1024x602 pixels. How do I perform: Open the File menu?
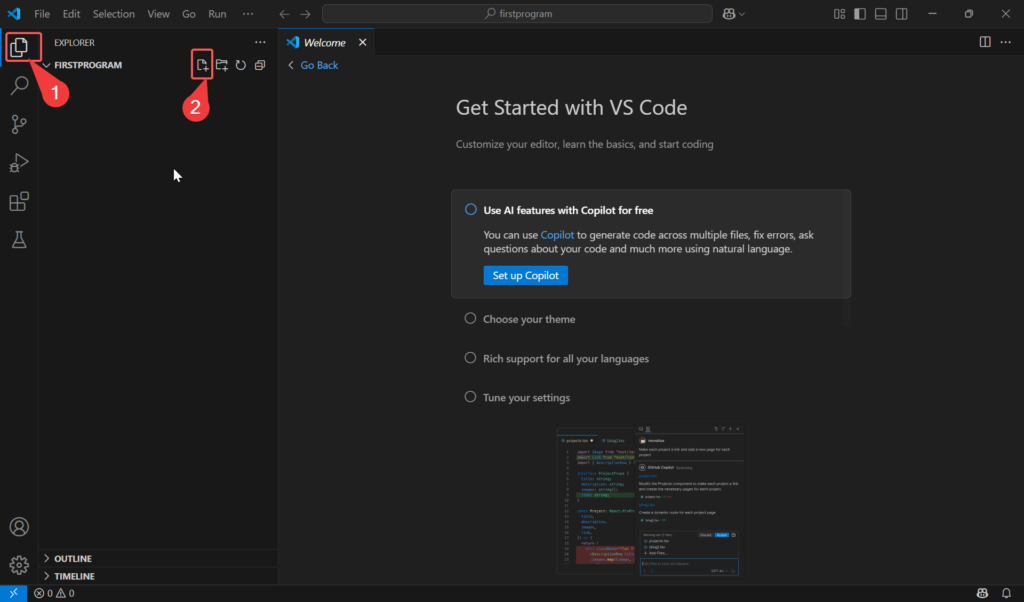[42, 14]
